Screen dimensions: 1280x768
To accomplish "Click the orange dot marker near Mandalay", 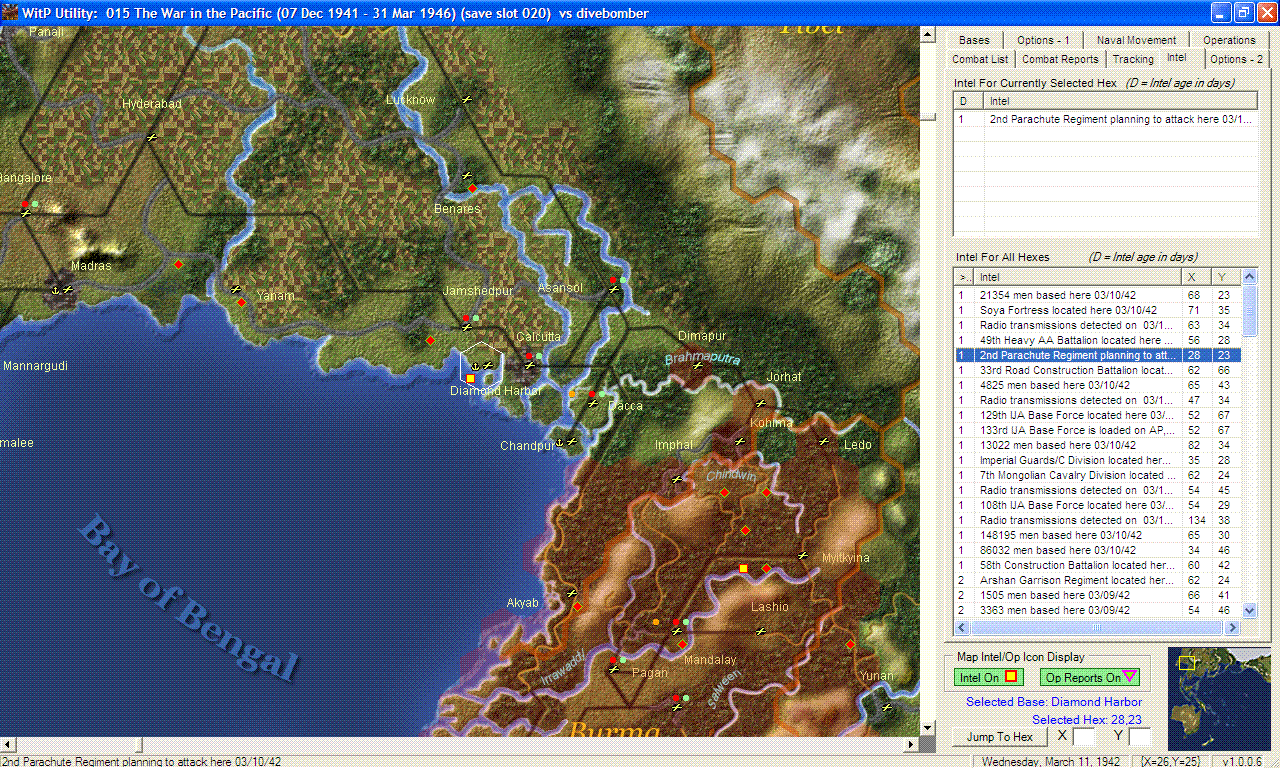I will click(656, 622).
